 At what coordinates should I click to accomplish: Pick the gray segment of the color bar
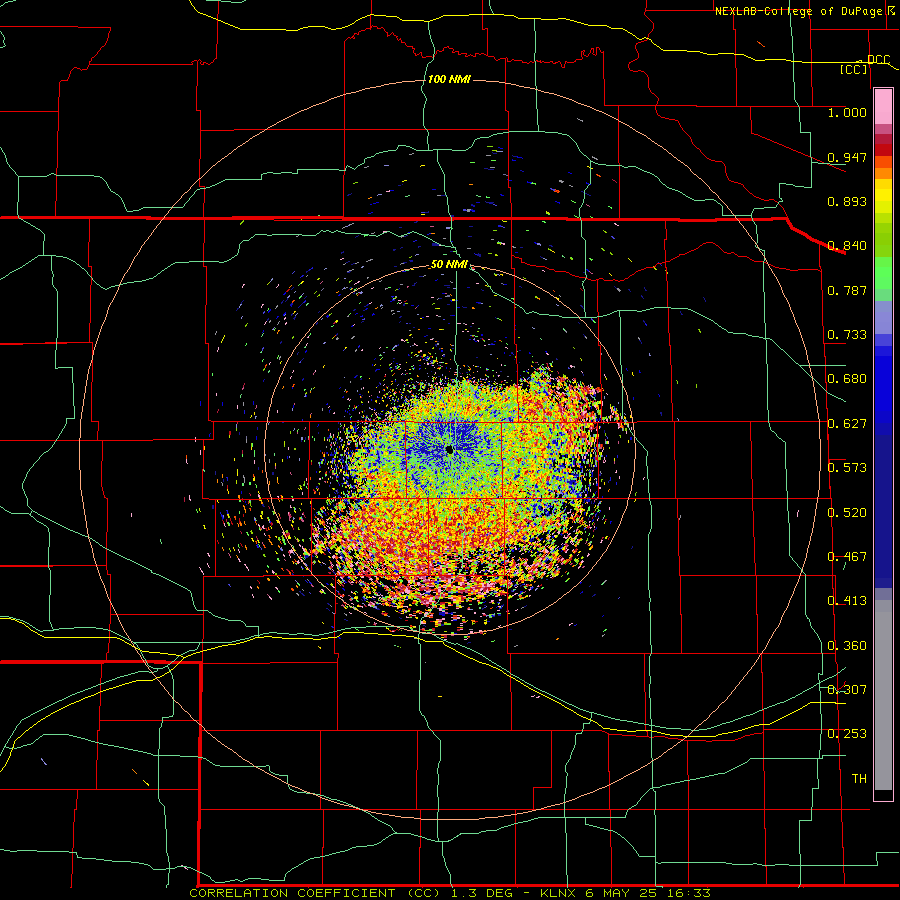click(x=883, y=695)
